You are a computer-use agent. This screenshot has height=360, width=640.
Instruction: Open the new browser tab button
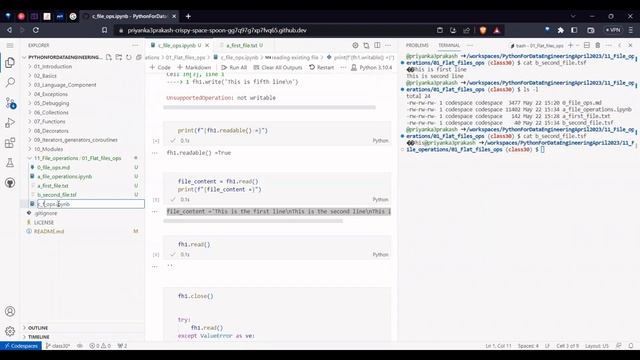click(188, 16)
